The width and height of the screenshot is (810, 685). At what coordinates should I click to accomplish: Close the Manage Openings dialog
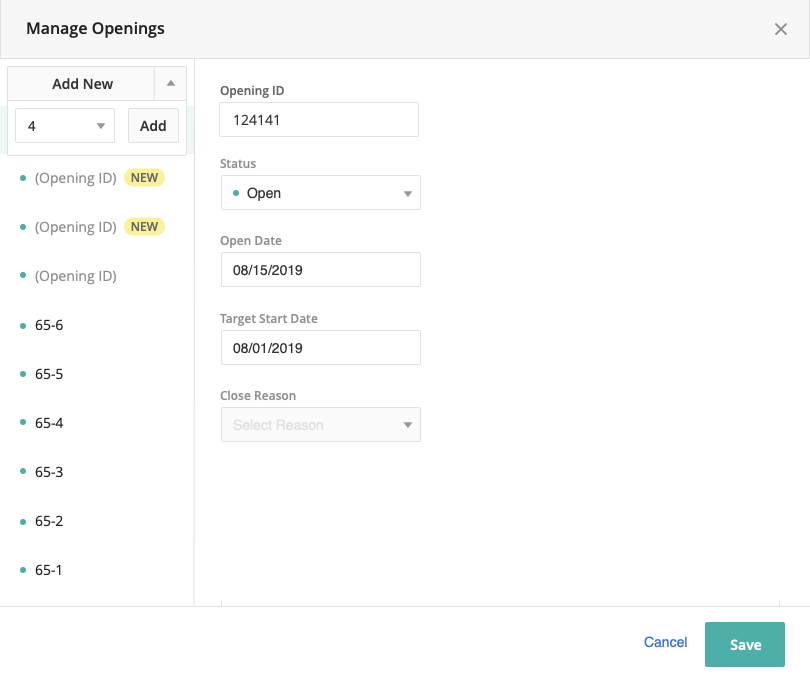[x=781, y=29]
